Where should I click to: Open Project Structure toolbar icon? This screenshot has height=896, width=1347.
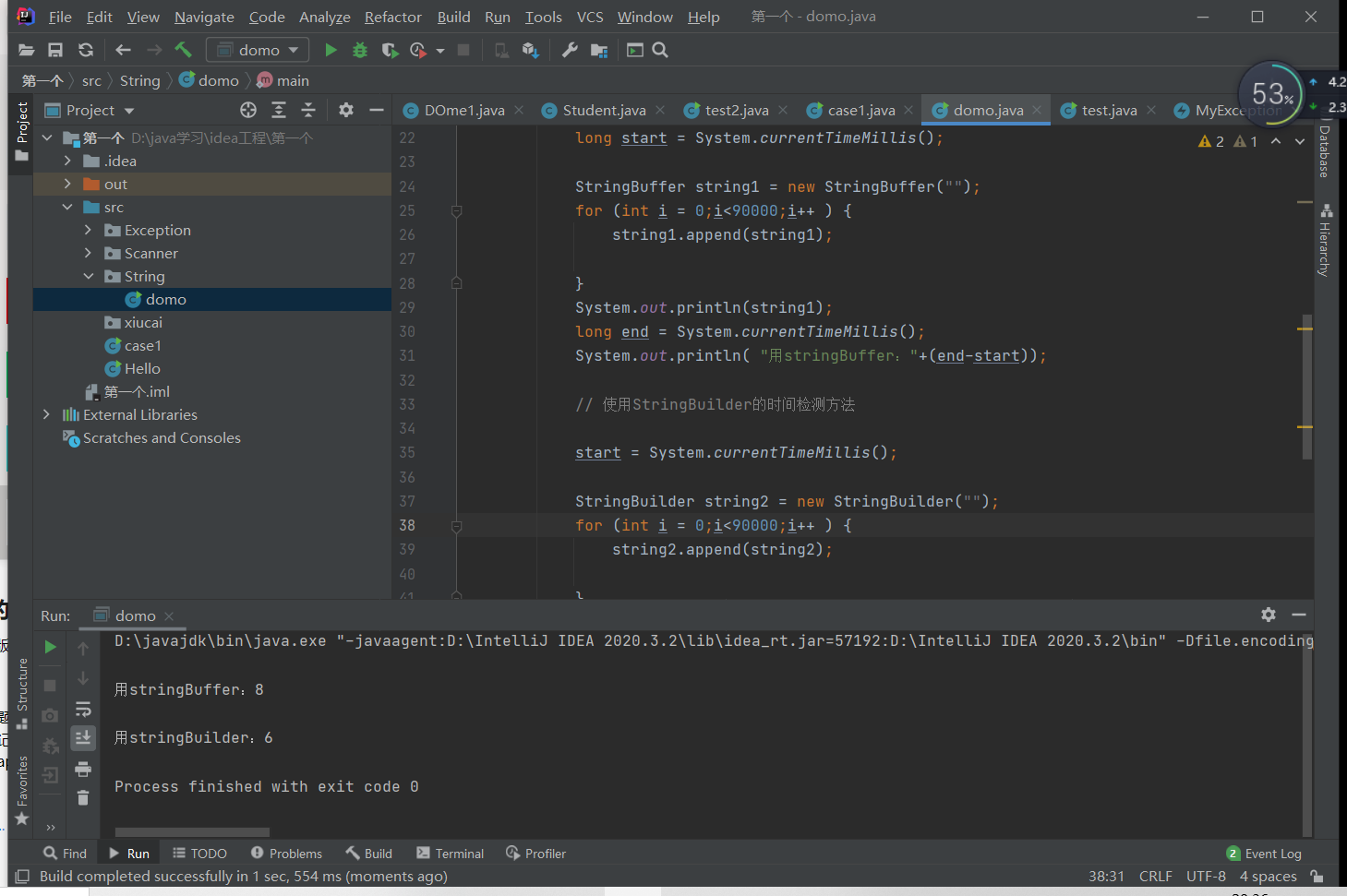[599, 50]
